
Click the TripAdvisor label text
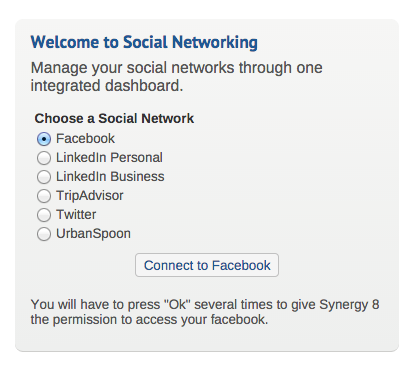(90, 196)
